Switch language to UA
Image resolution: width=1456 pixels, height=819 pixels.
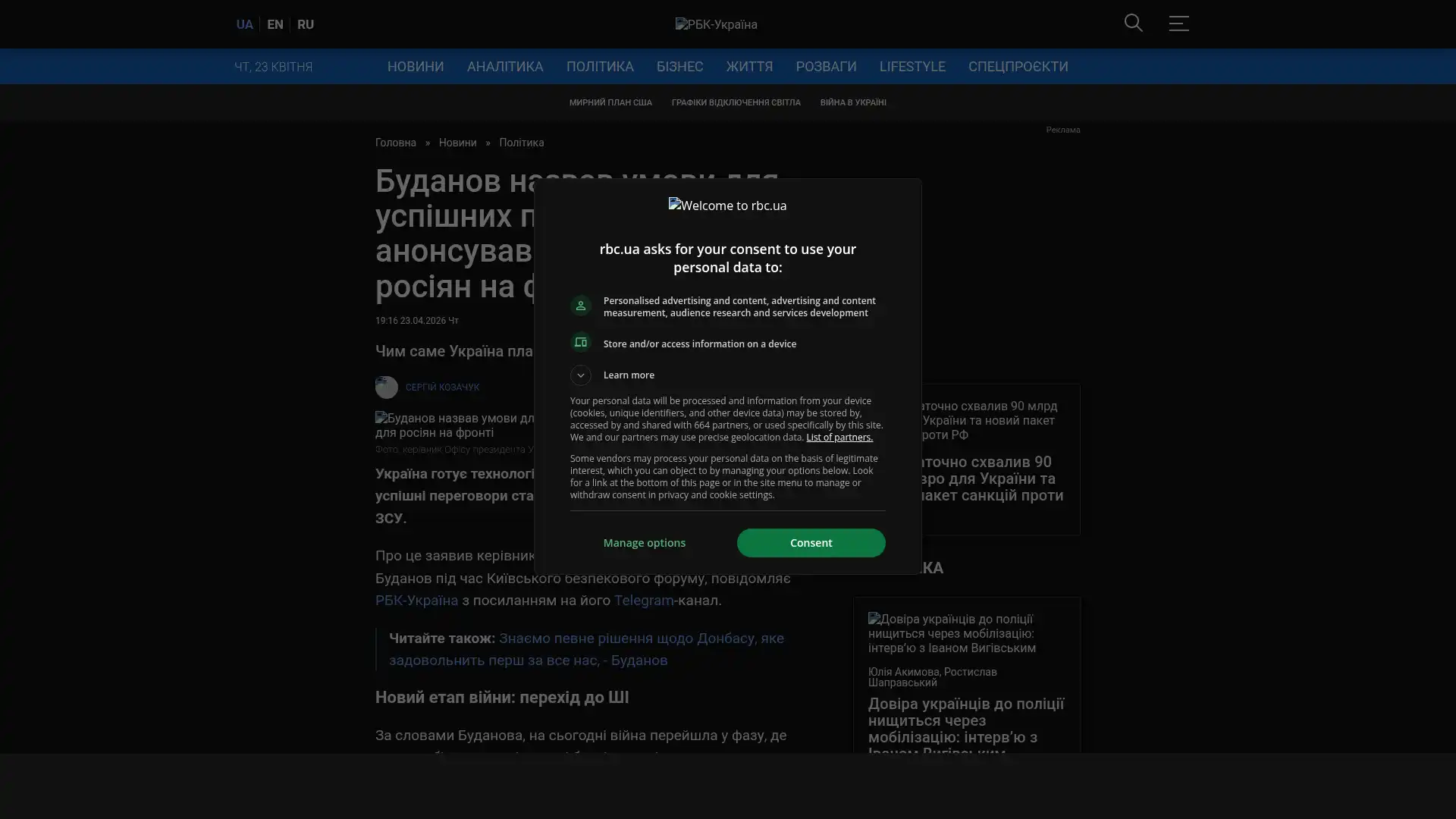[x=244, y=24]
